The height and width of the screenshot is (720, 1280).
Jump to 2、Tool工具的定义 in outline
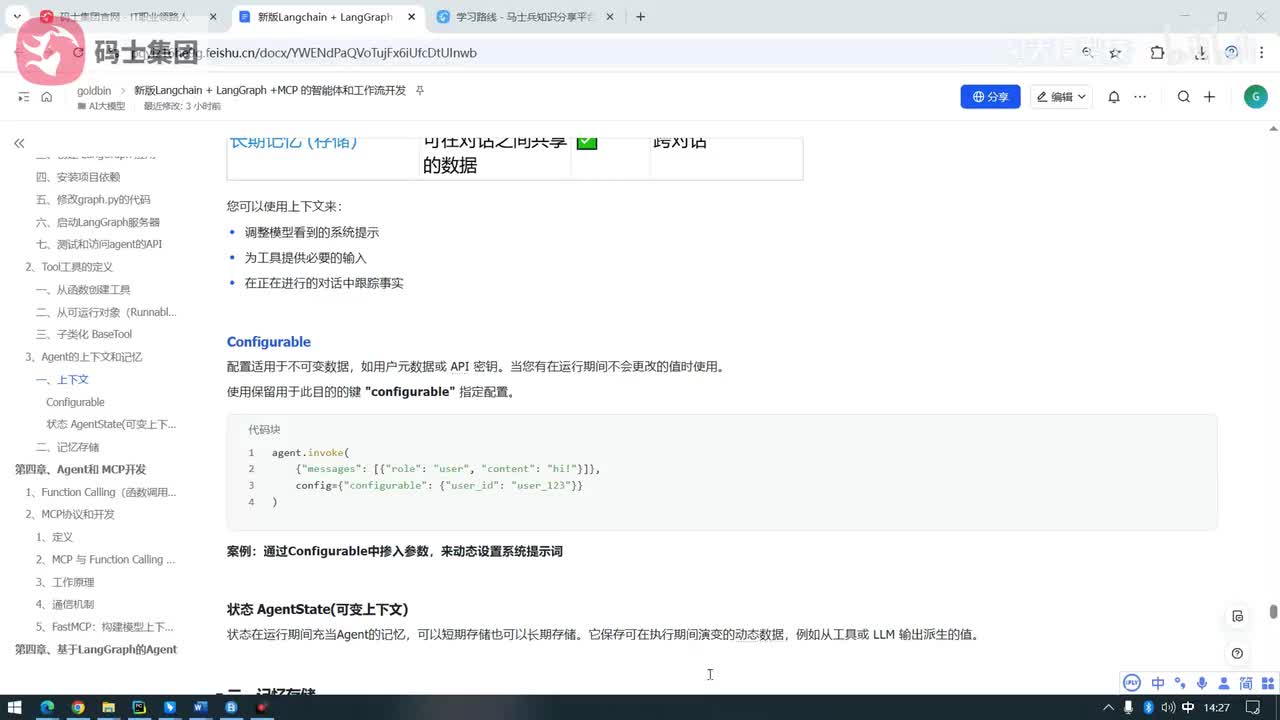coord(69,267)
